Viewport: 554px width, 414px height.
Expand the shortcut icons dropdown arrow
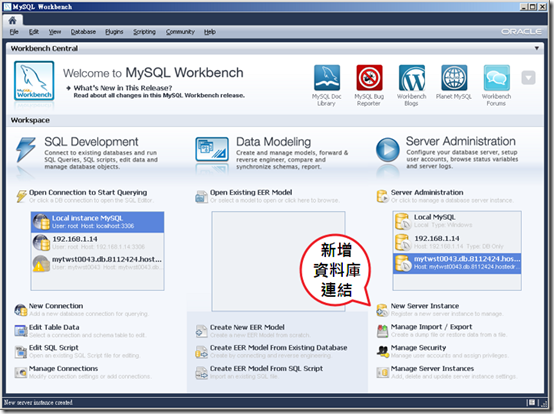point(528,78)
